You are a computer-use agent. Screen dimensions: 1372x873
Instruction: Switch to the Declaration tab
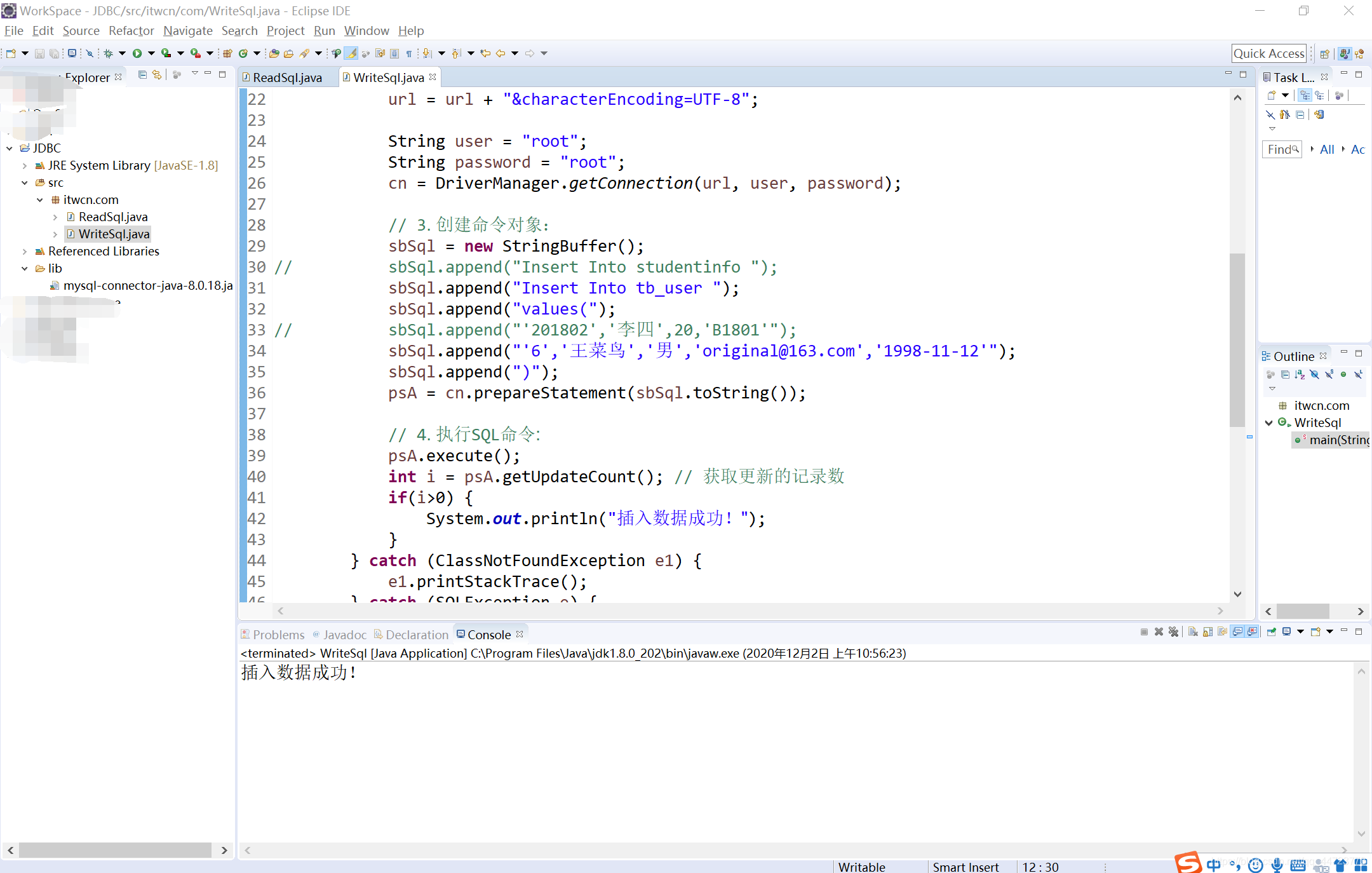pos(412,635)
